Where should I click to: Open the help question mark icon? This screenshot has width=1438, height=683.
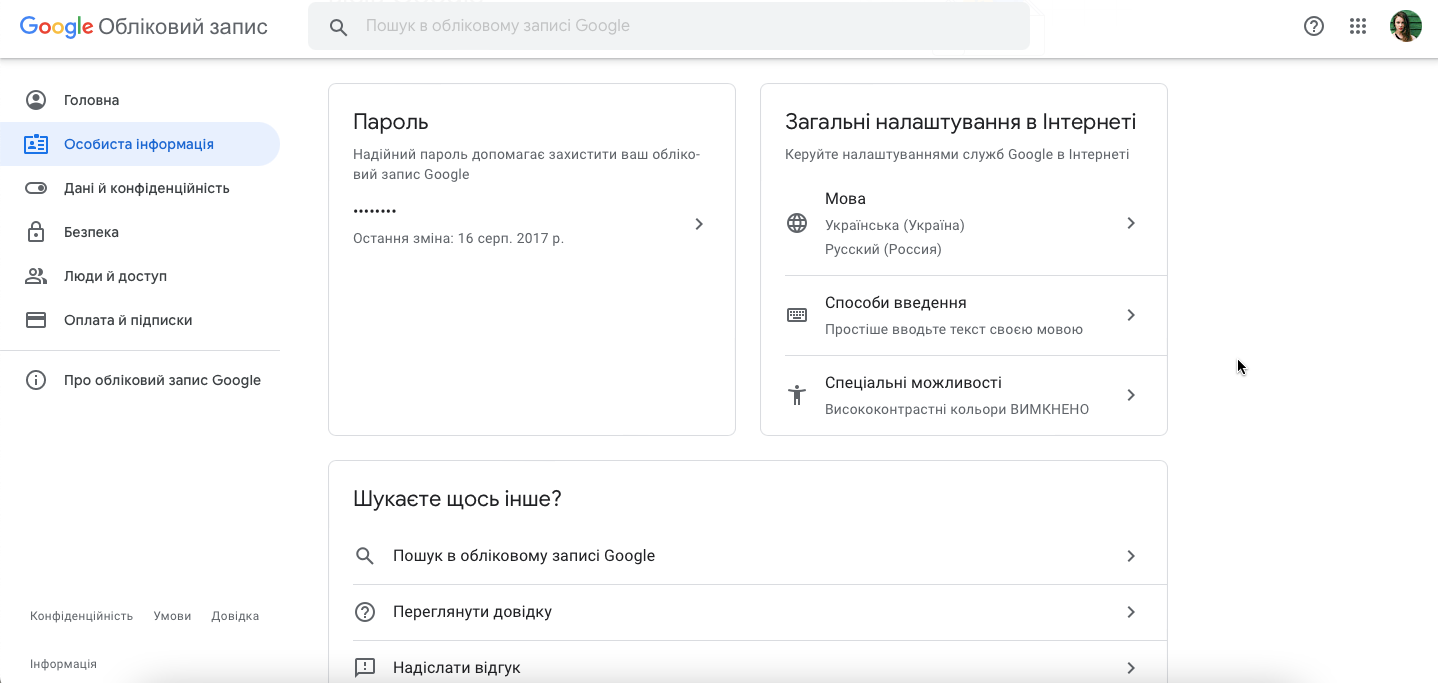pos(1313,26)
